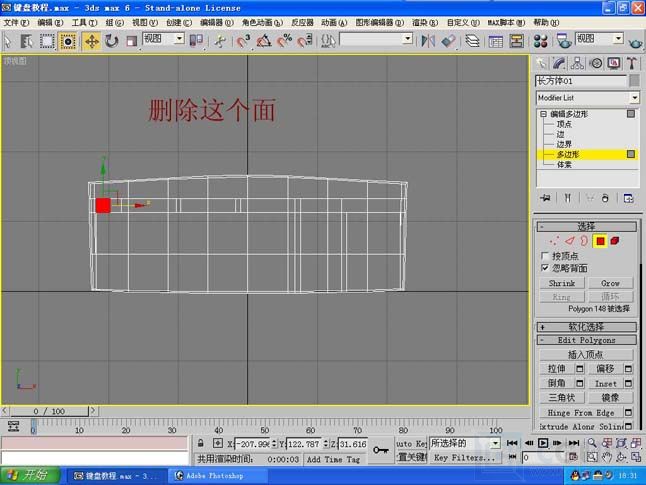
Task: Switch to the Motion panel tab
Action: (596, 63)
